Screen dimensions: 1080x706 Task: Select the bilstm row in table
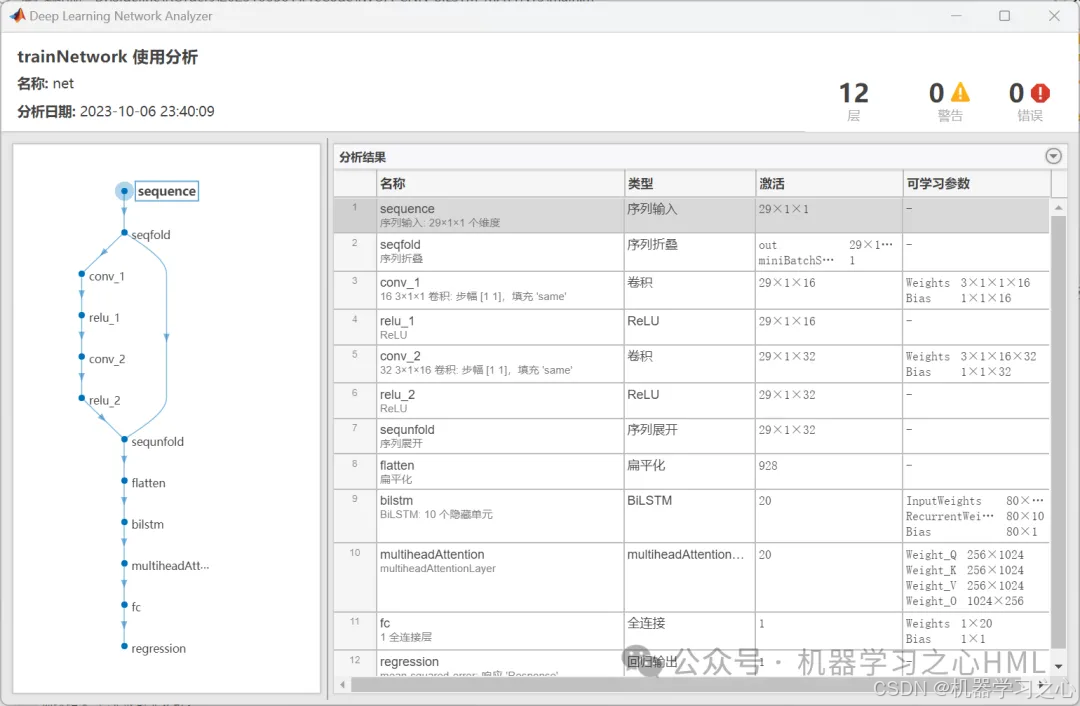(691, 516)
